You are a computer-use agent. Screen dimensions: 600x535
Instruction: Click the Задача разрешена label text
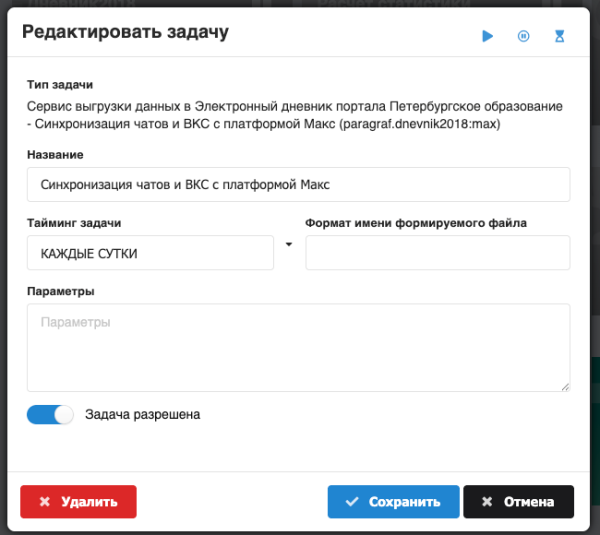coord(142,414)
